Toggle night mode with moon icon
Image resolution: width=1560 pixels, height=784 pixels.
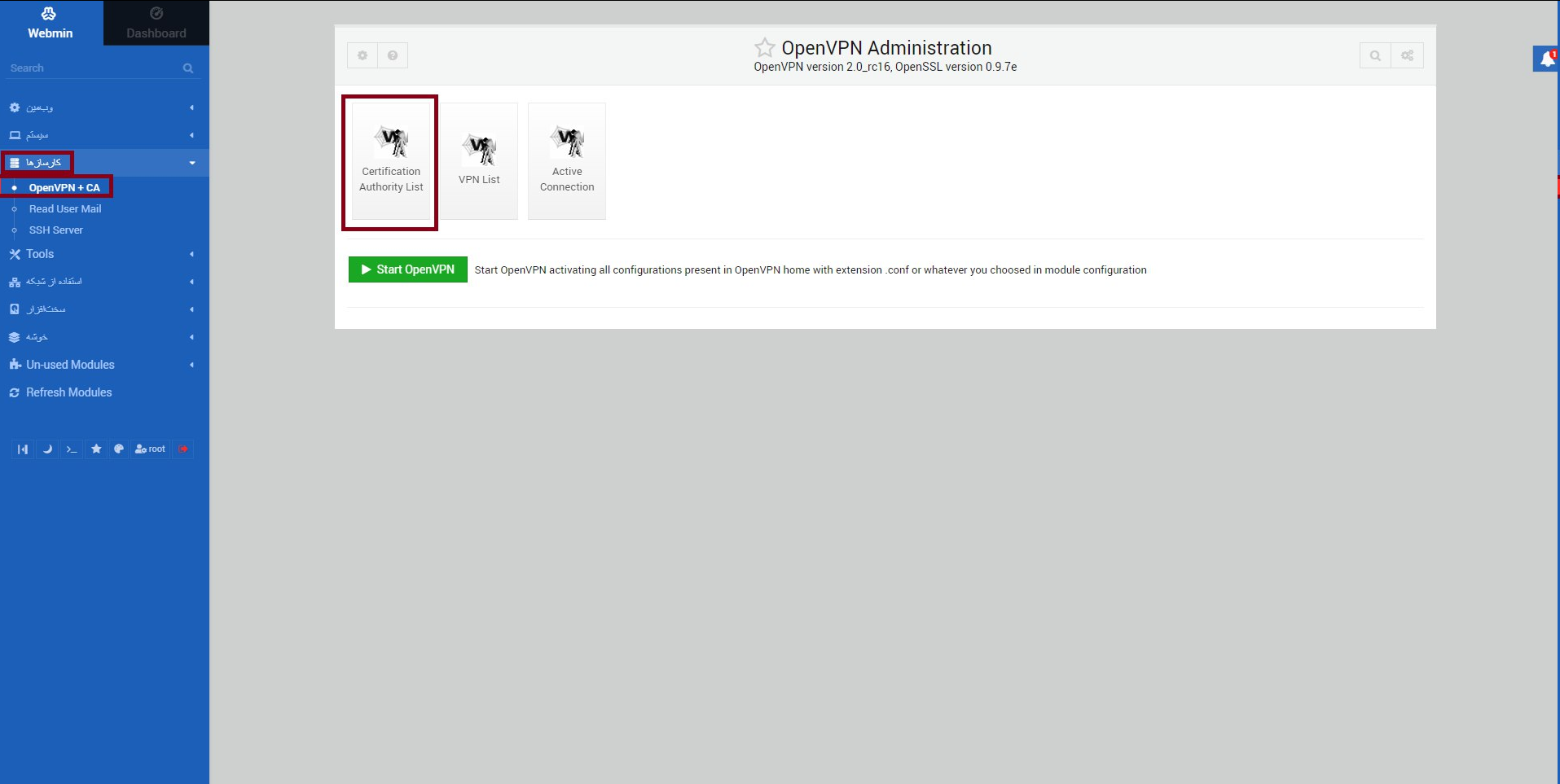pos(47,449)
